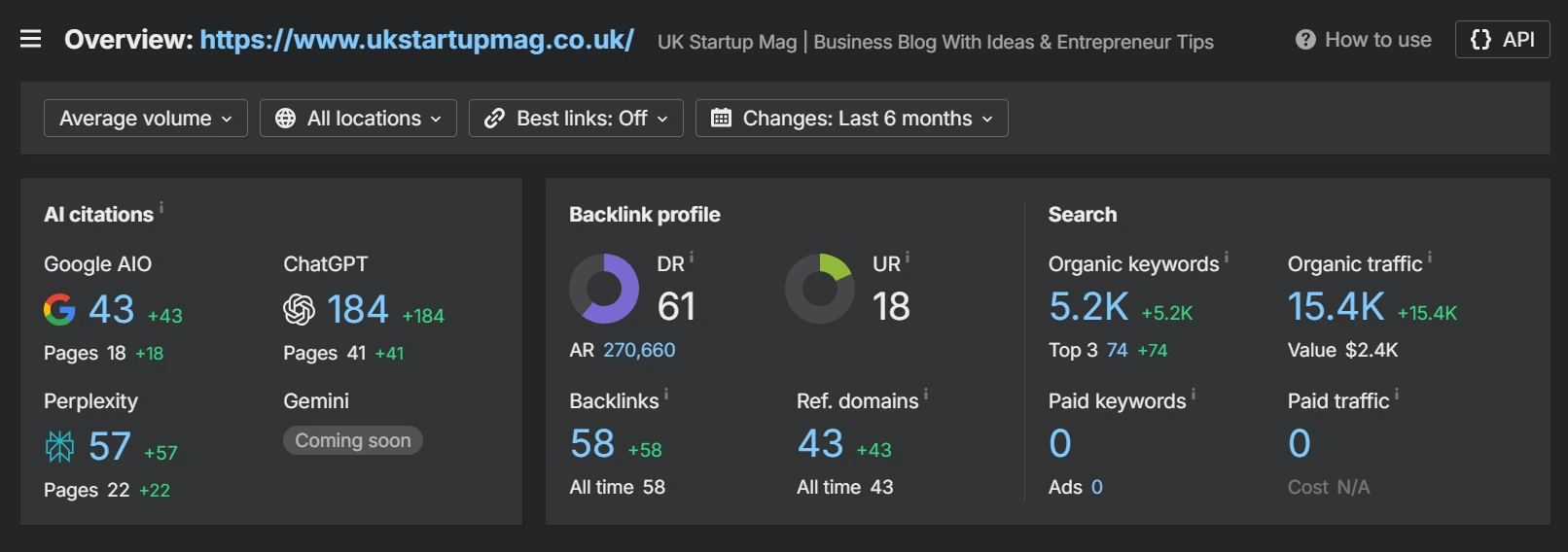Open Changes: Last 6 months dropdown

[851, 119]
